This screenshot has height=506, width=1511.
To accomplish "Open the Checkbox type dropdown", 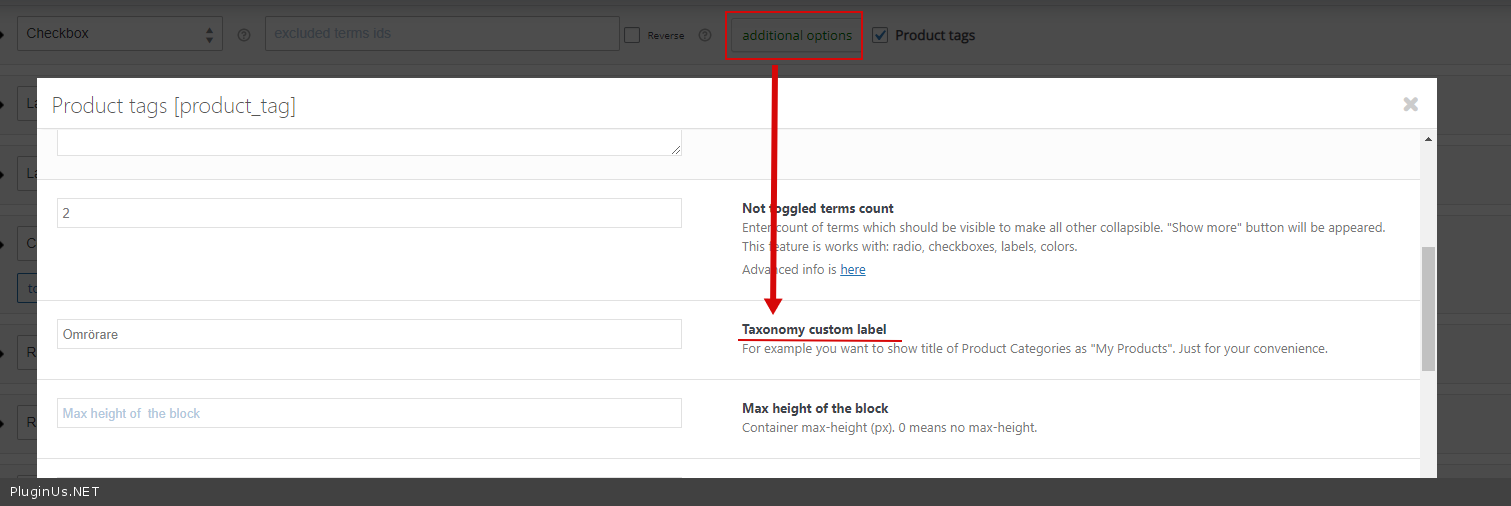I will pos(120,34).
